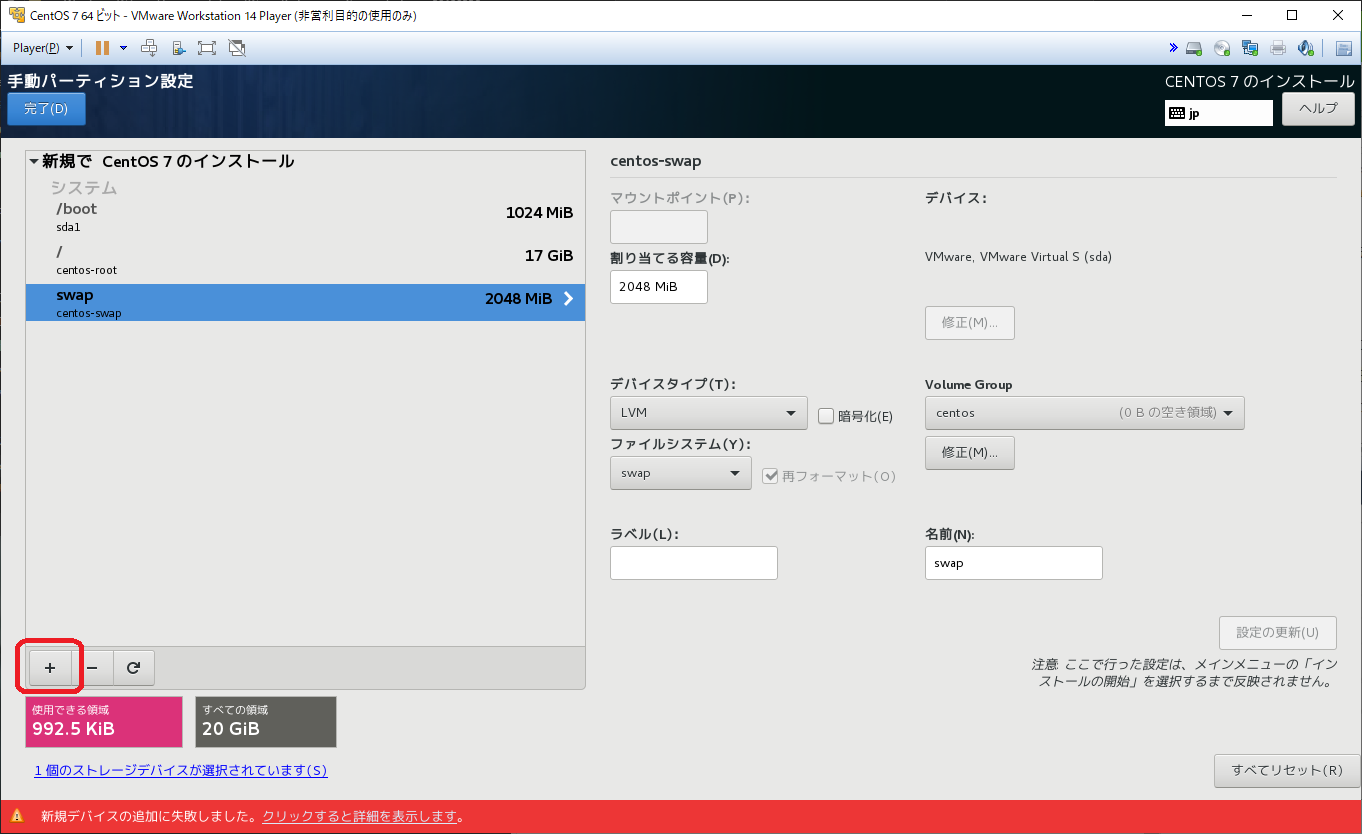Enter full screen mode via toolbar icon
1362x834 pixels.
[x=207, y=48]
